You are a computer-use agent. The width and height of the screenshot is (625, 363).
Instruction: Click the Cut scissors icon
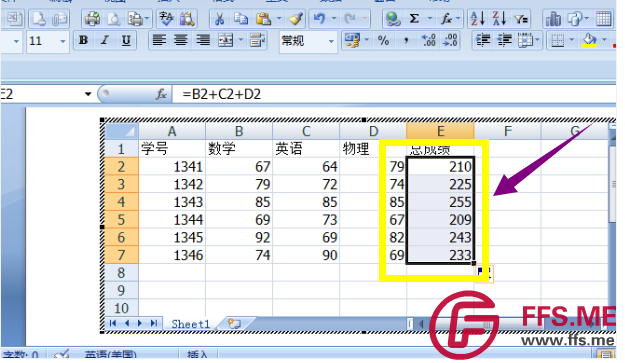219,18
